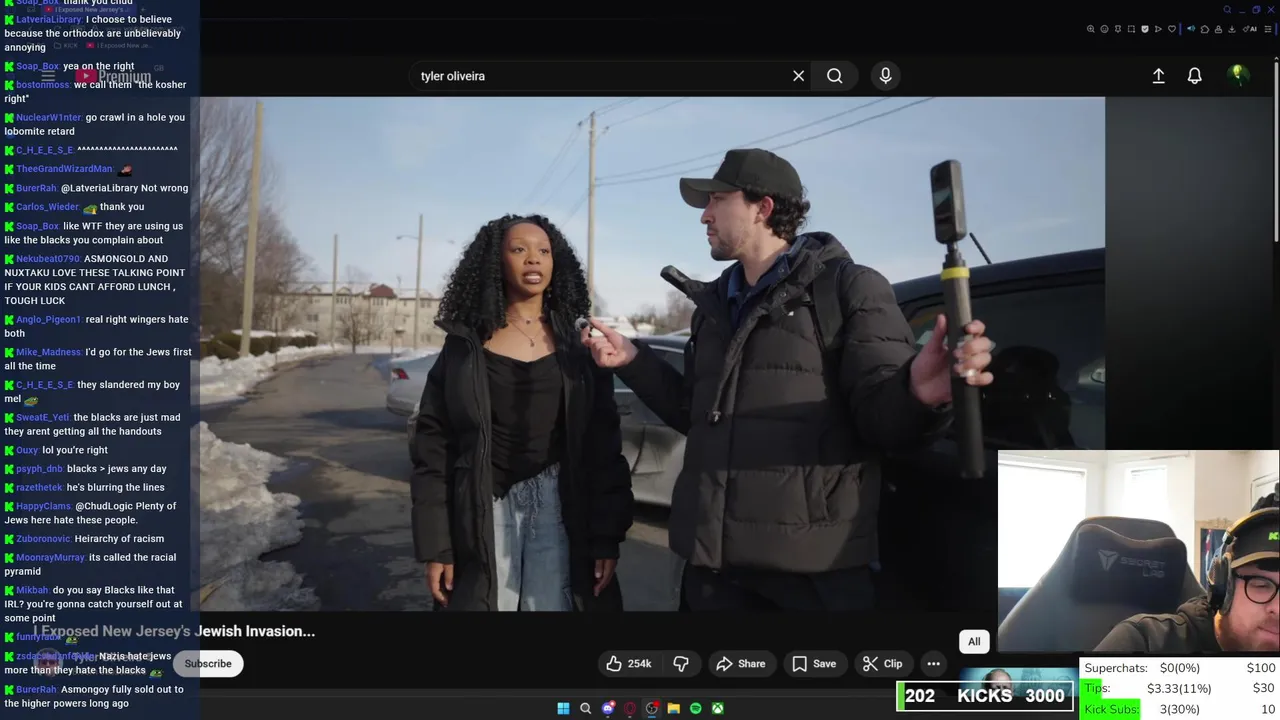Click the webcam overlay of the streamer

point(1138,551)
